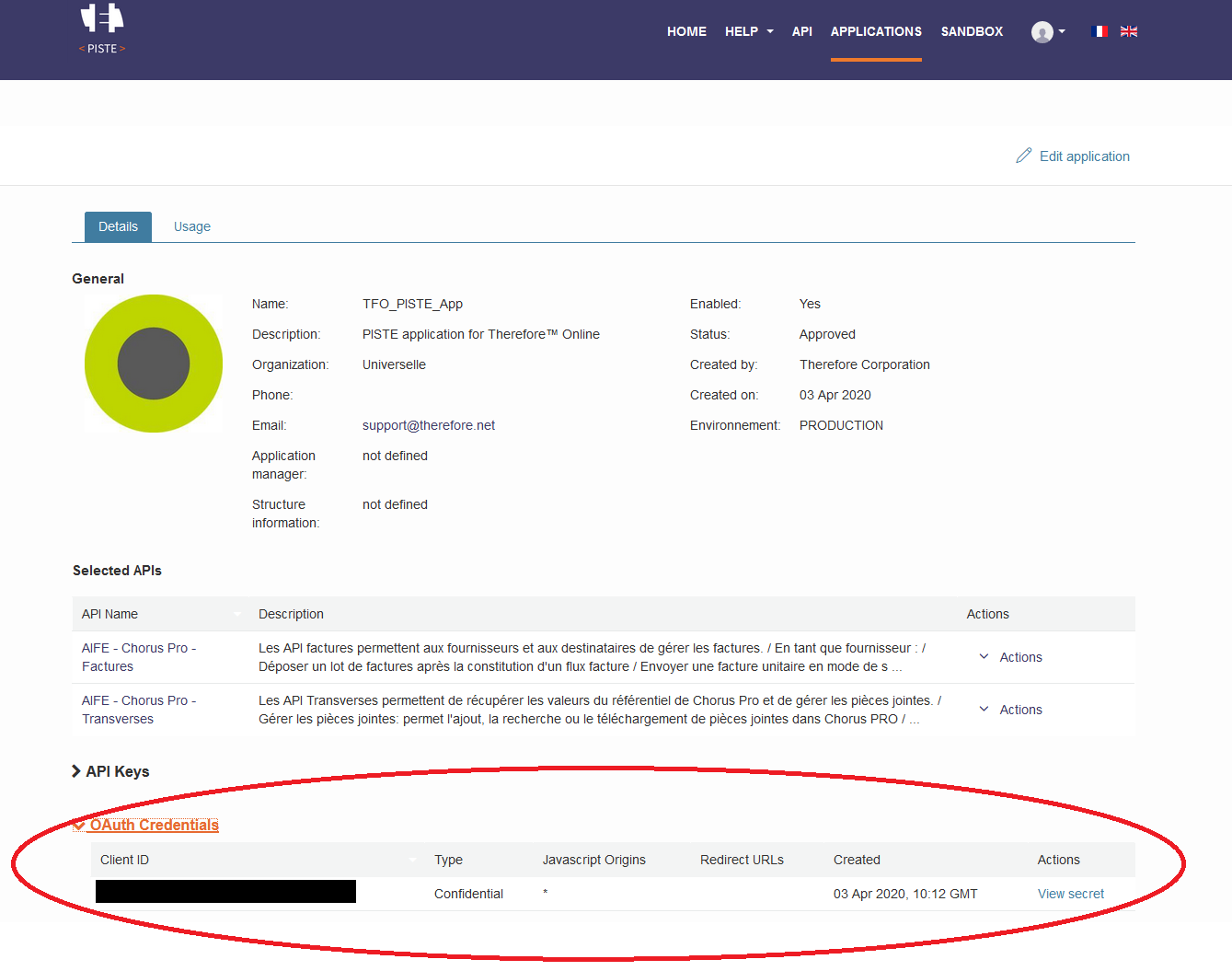This screenshot has width=1232, height=971.
Task: Click the green circular application logo
Action: [154, 364]
